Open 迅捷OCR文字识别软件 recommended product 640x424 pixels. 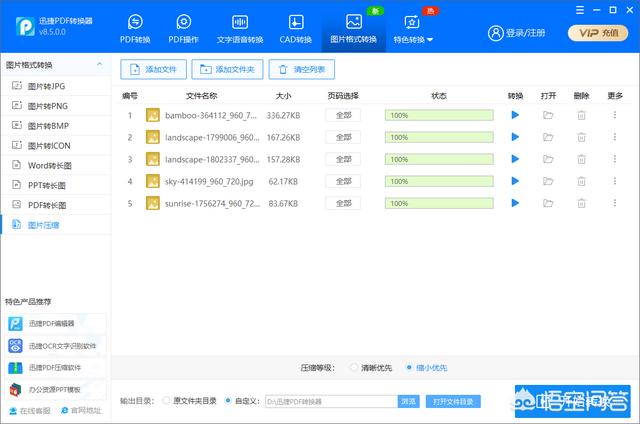coord(56,346)
